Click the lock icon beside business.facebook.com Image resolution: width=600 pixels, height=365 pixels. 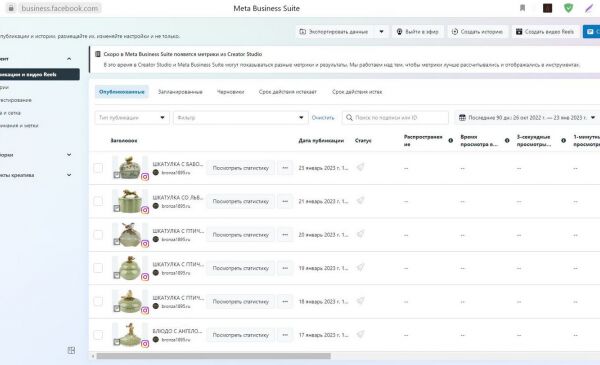click(11, 8)
